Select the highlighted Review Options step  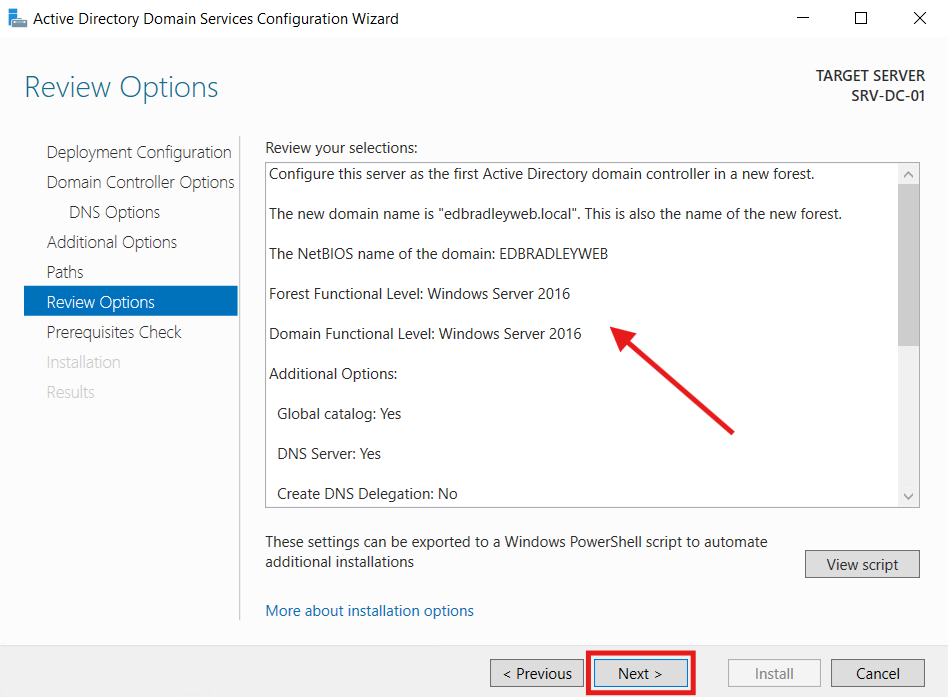pyautogui.click(x=100, y=301)
